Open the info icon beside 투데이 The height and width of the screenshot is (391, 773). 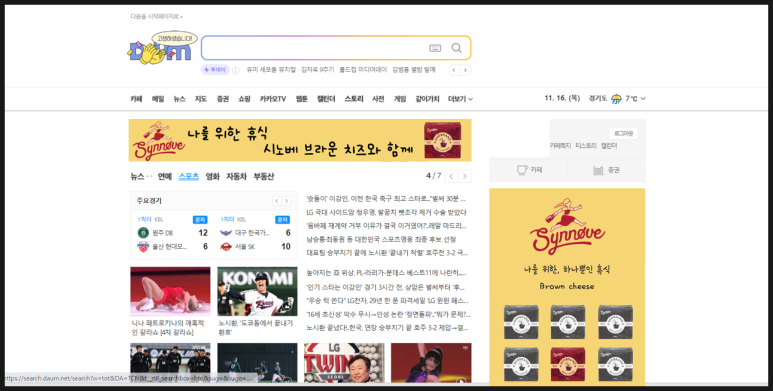click(x=236, y=70)
